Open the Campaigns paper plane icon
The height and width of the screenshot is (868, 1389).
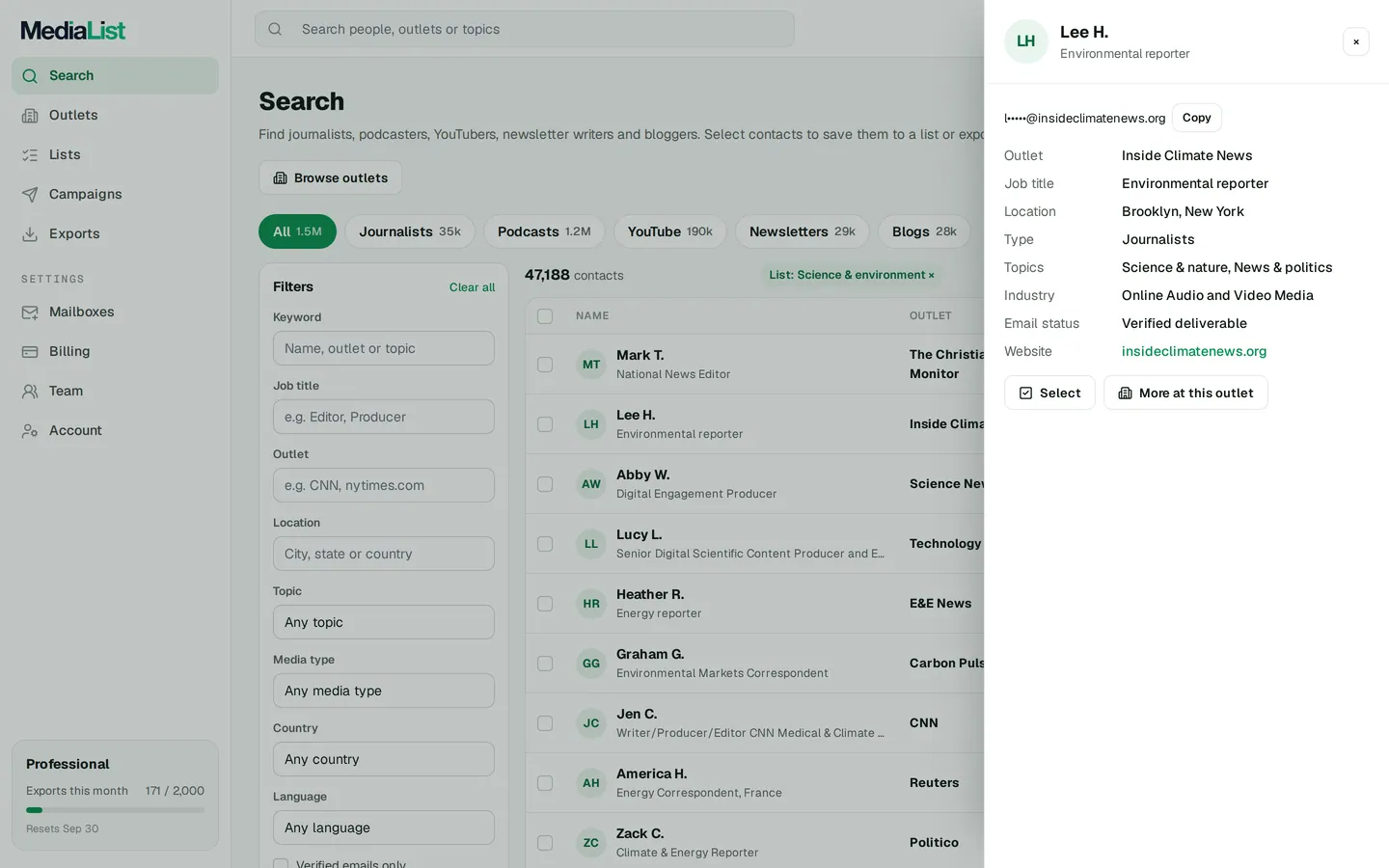pyautogui.click(x=30, y=195)
